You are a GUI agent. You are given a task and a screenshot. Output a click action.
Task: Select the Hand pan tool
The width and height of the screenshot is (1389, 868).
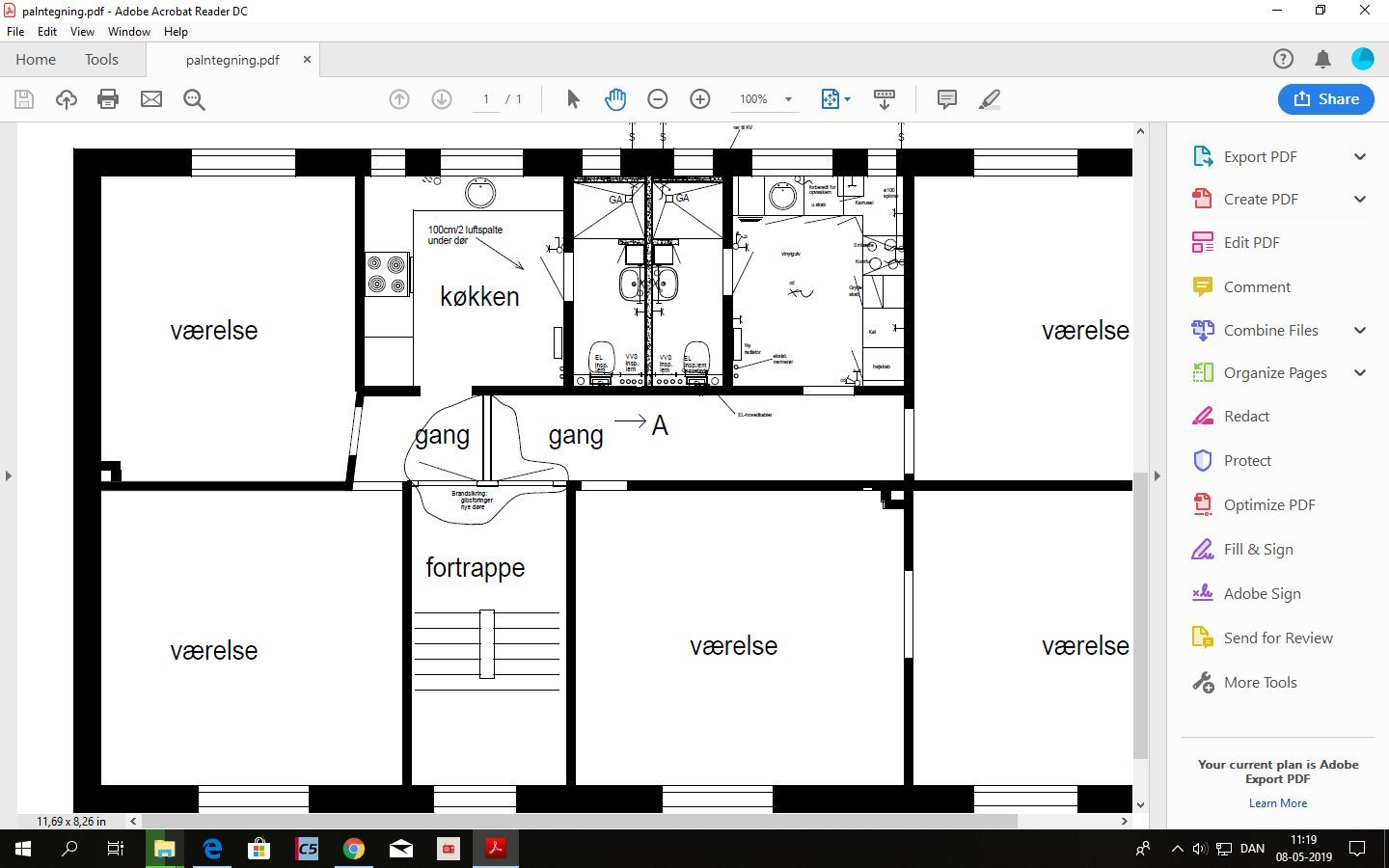point(615,99)
